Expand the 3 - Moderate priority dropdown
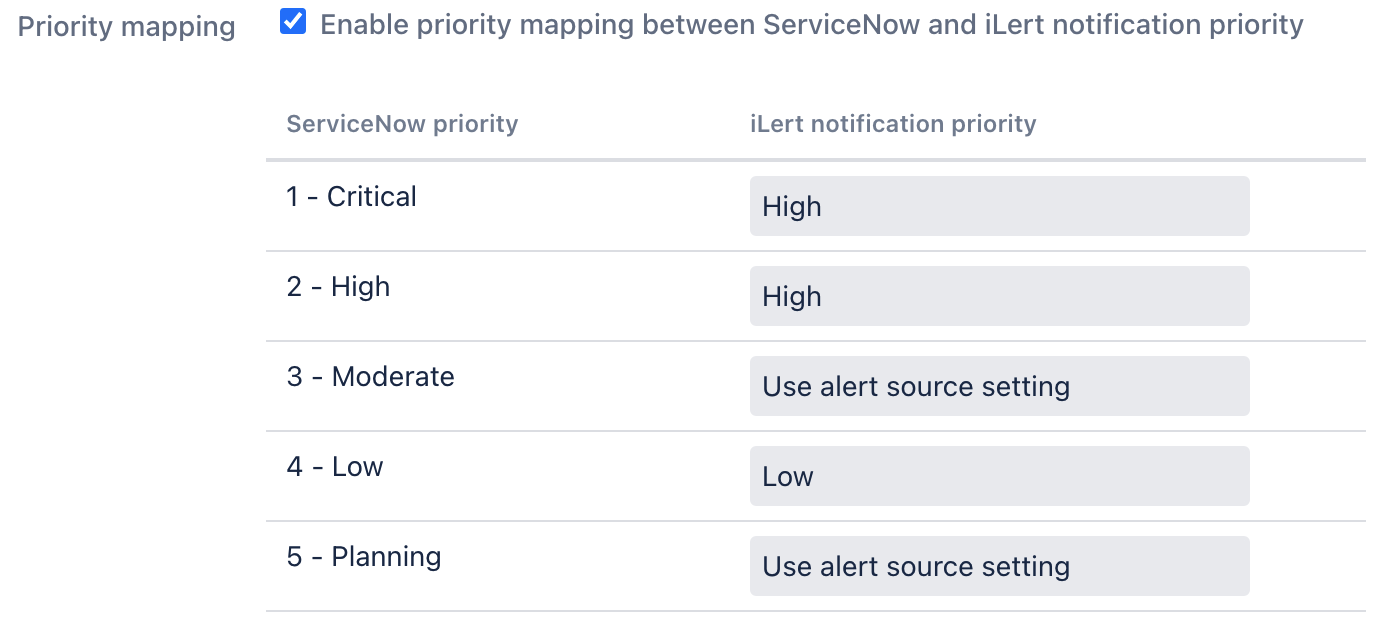The image size is (1400, 642). (999, 386)
